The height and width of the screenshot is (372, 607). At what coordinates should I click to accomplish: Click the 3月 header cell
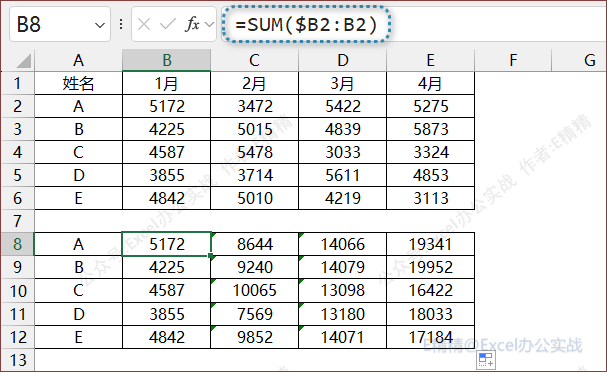coord(343,83)
